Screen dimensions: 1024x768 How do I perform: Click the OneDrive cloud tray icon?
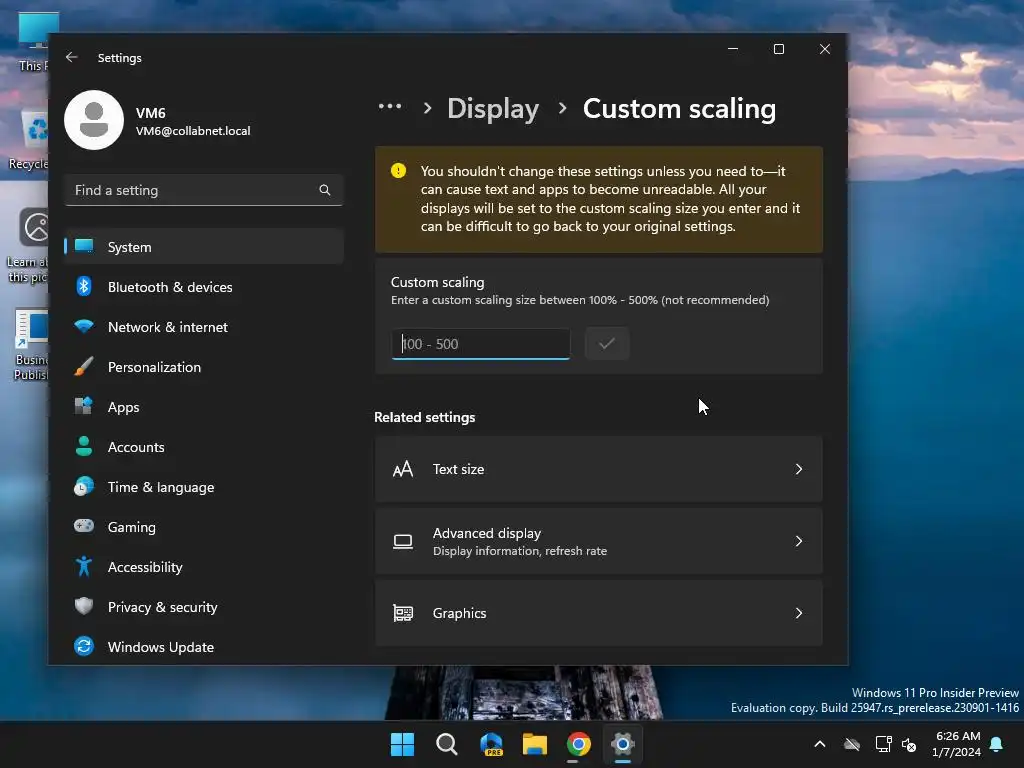(x=852, y=744)
